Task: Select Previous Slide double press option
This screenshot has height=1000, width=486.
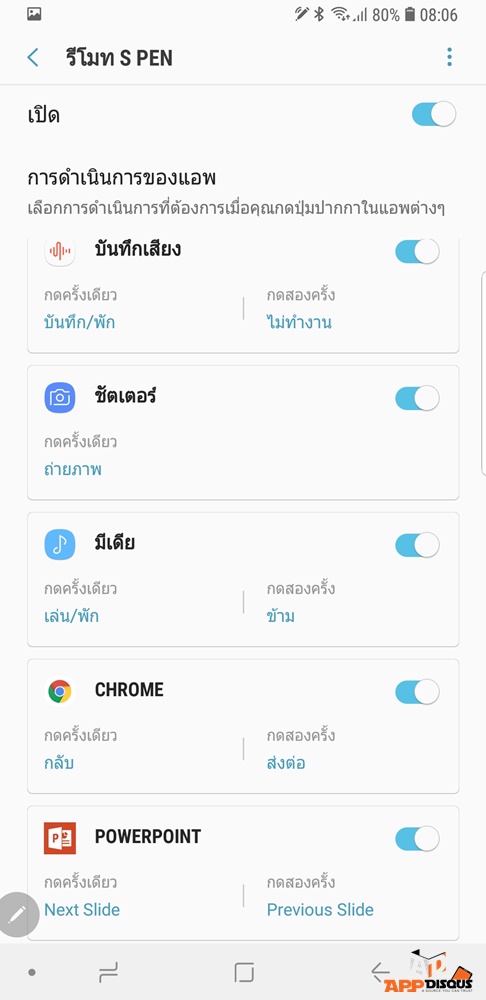Action: [320, 909]
